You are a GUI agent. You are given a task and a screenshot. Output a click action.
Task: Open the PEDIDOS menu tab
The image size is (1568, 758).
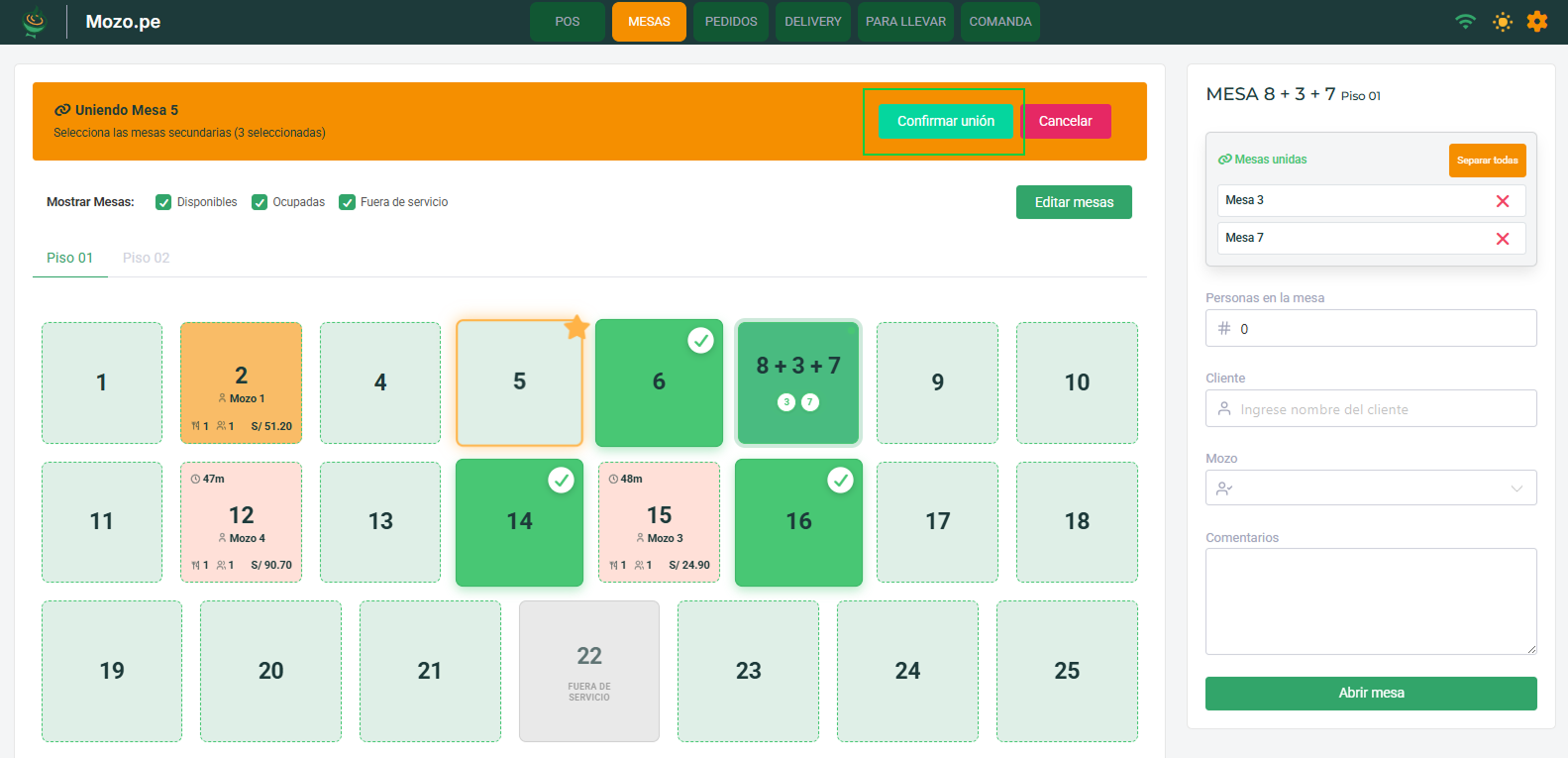pyautogui.click(x=730, y=22)
